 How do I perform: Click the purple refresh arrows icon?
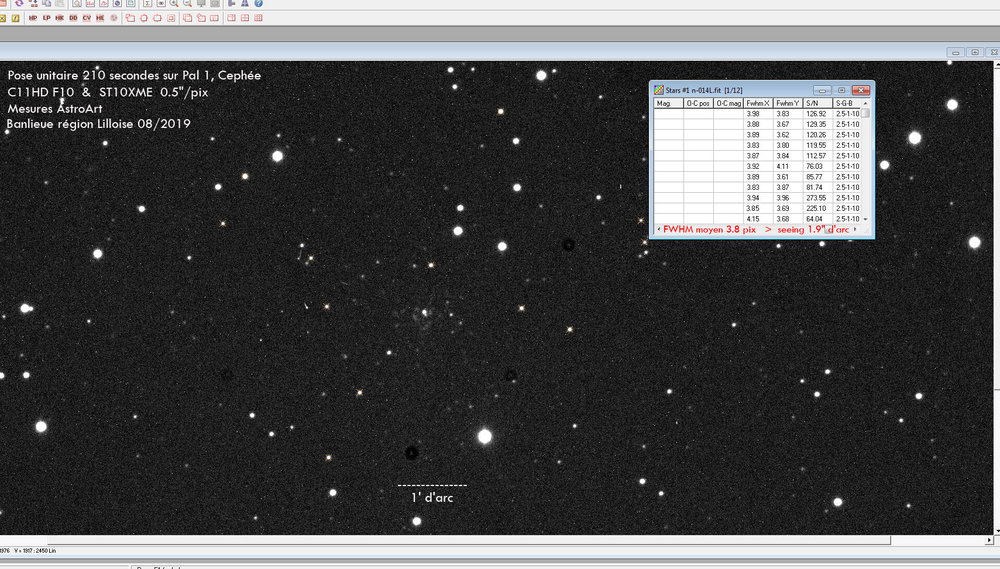[x=19, y=3]
